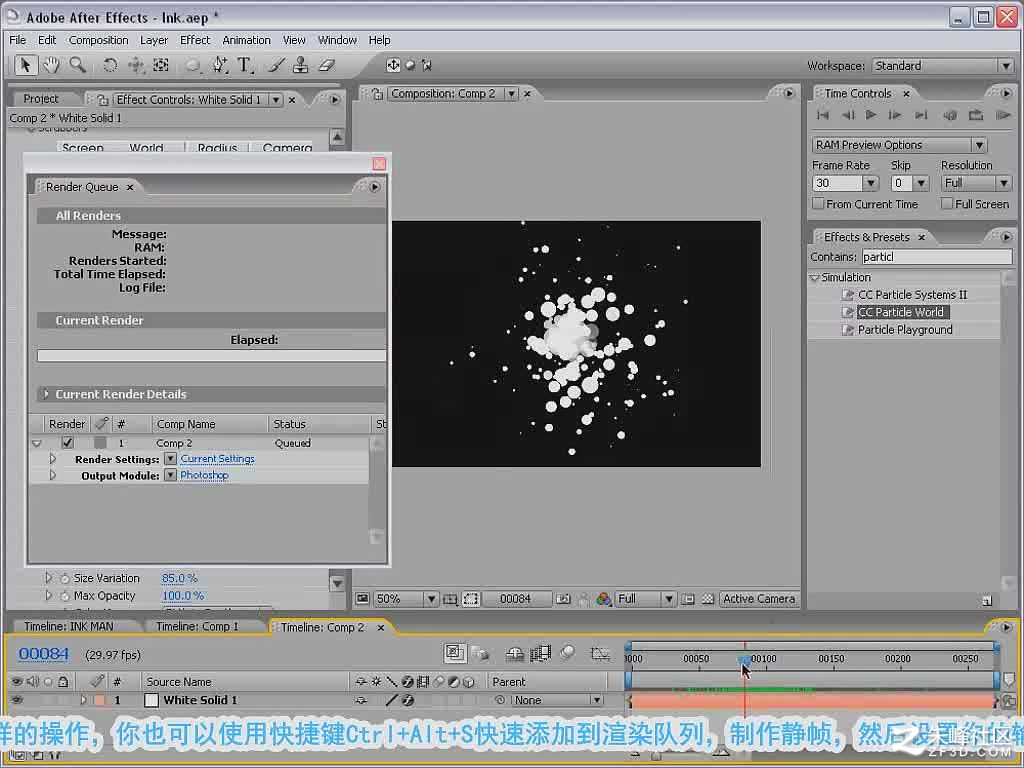Play the preview in Time Controls
Screen dimensions: 1024x768
click(x=871, y=116)
